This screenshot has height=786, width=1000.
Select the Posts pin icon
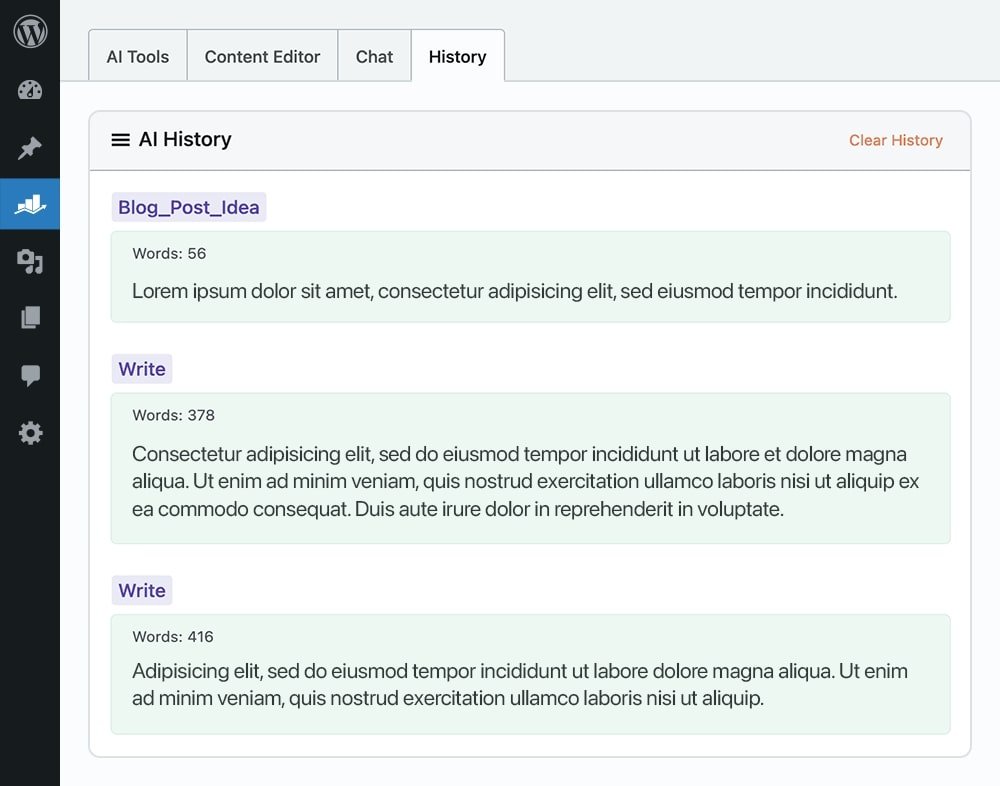coord(30,148)
